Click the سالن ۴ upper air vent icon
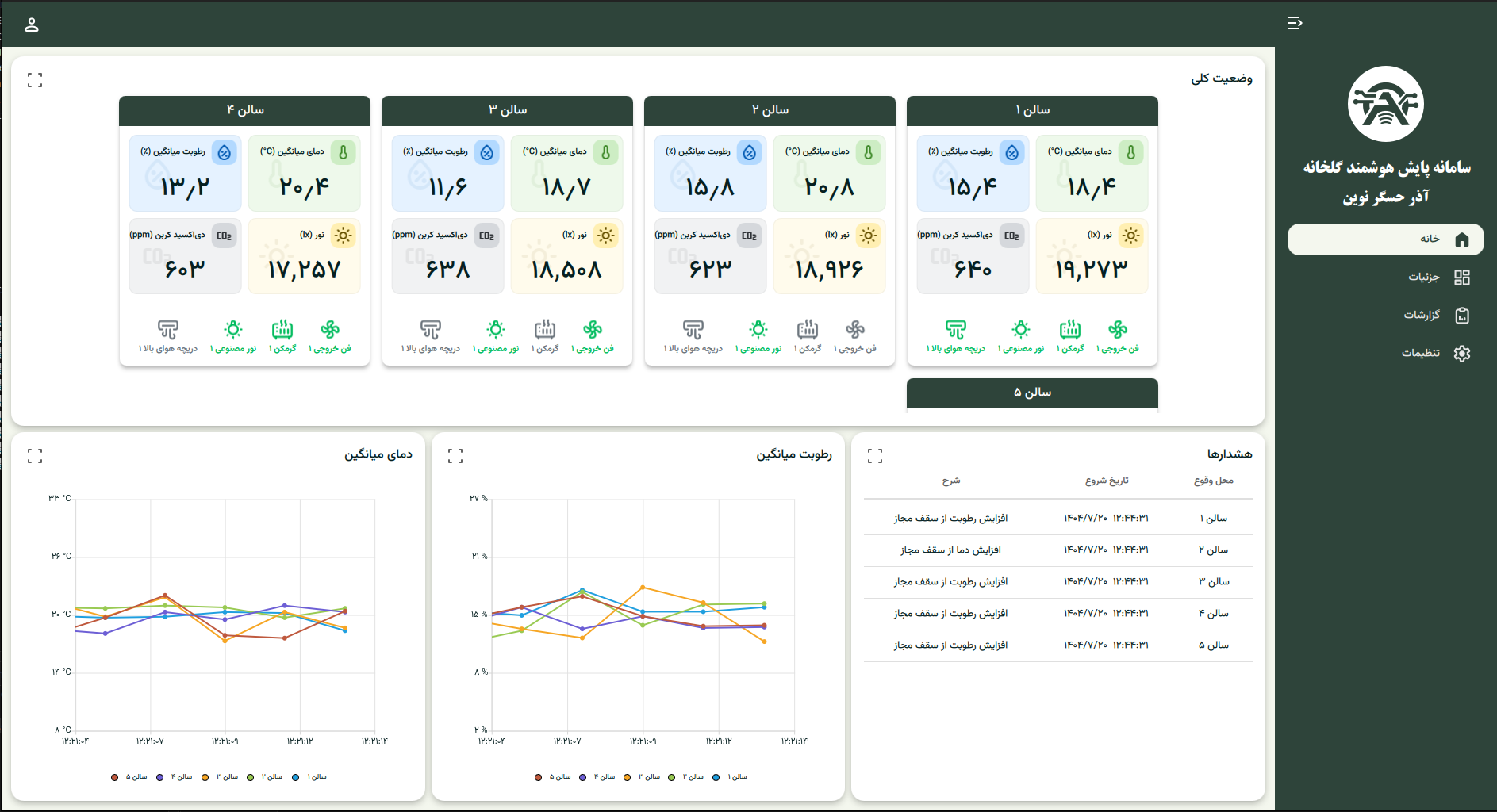The image size is (1497, 812). (168, 329)
